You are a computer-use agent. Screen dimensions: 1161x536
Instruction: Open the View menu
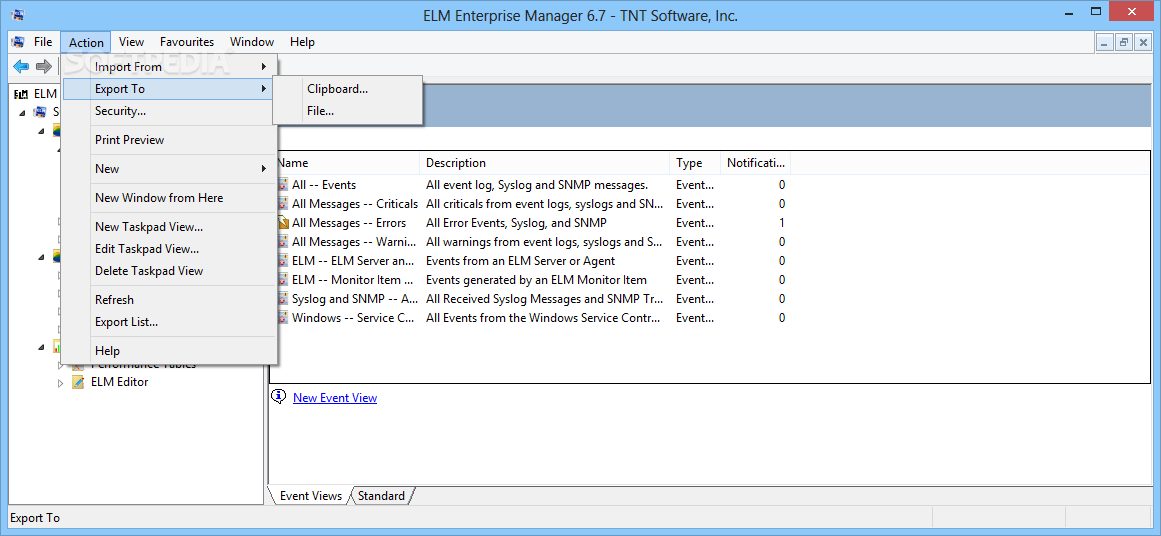[x=131, y=42]
